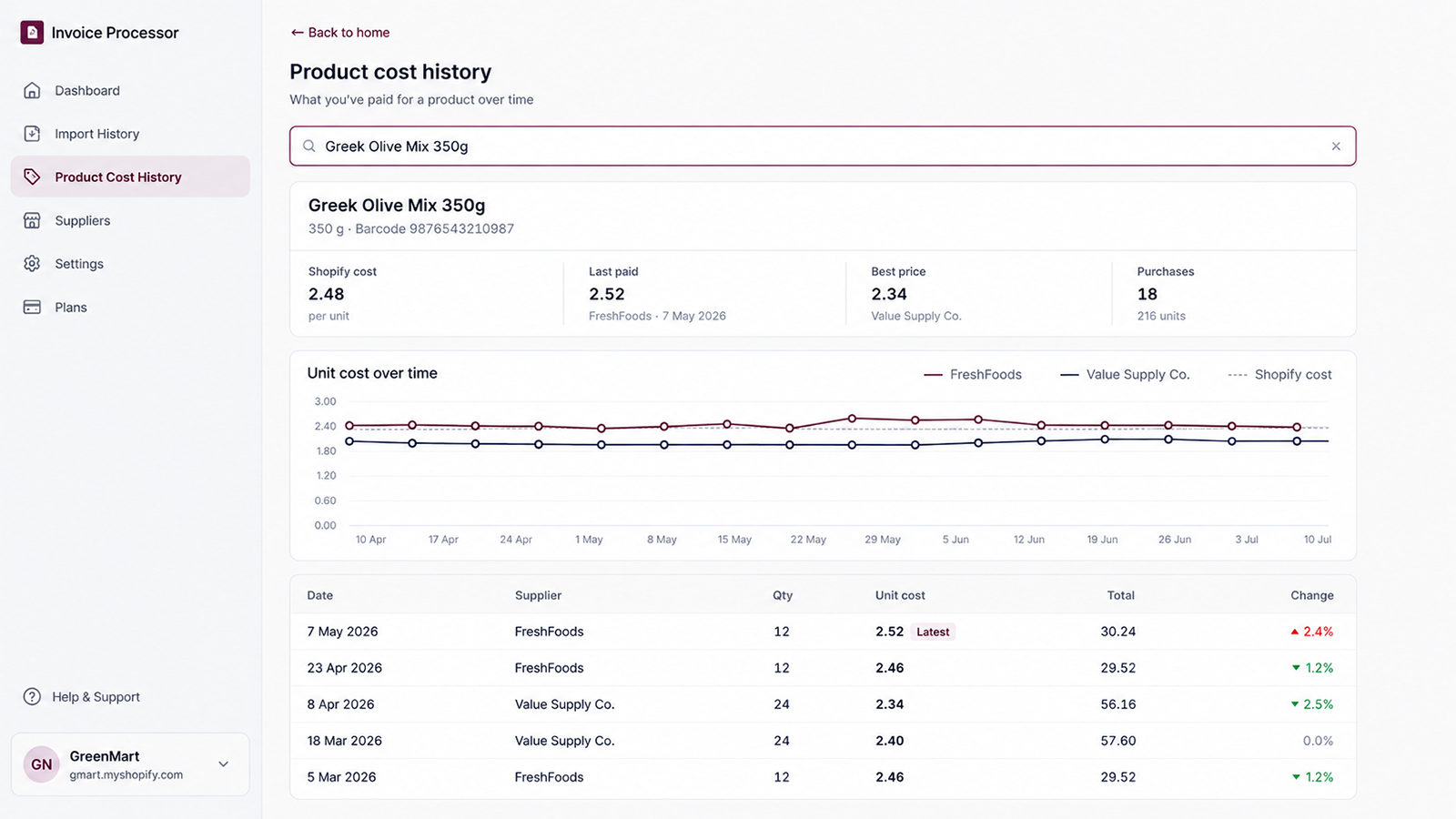This screenshot has height=819, width=1456.
Task: Click the Settings gear icon
Action: [x=32, y=264]
